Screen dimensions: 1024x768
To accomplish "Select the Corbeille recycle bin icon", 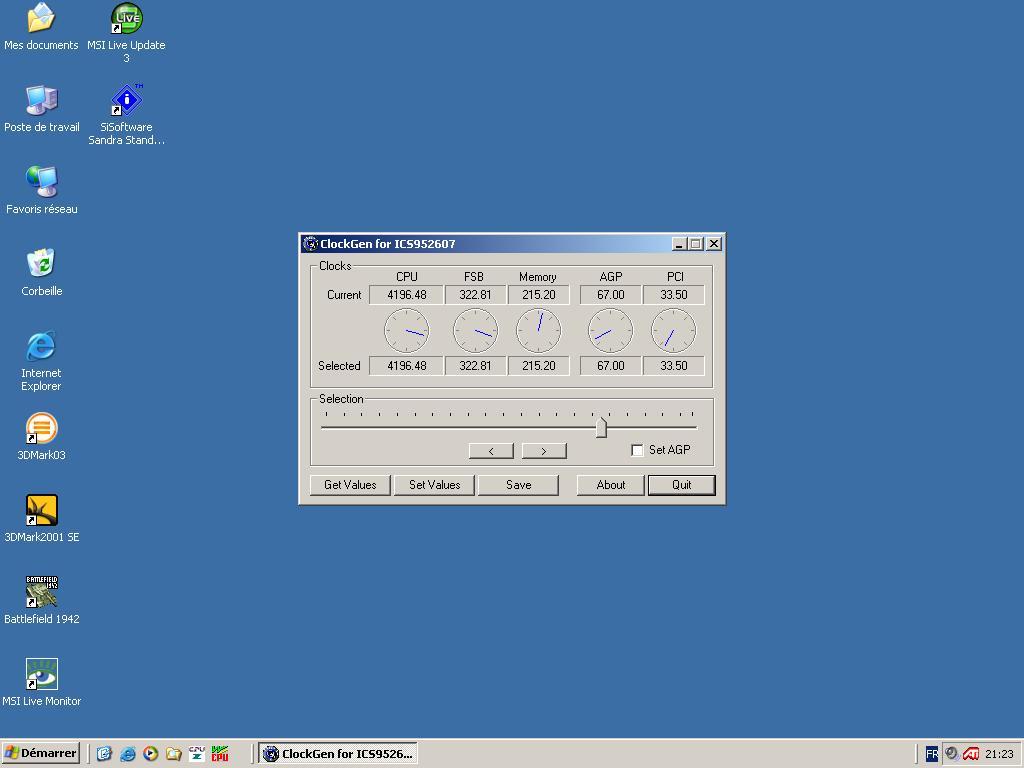I will pos(42,263).
